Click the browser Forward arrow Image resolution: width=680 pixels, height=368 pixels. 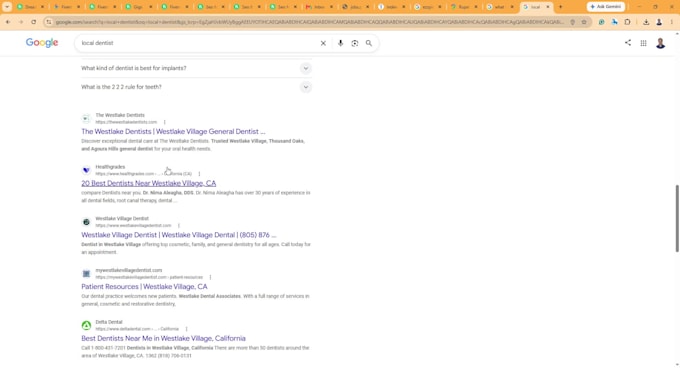coord(20,22)
